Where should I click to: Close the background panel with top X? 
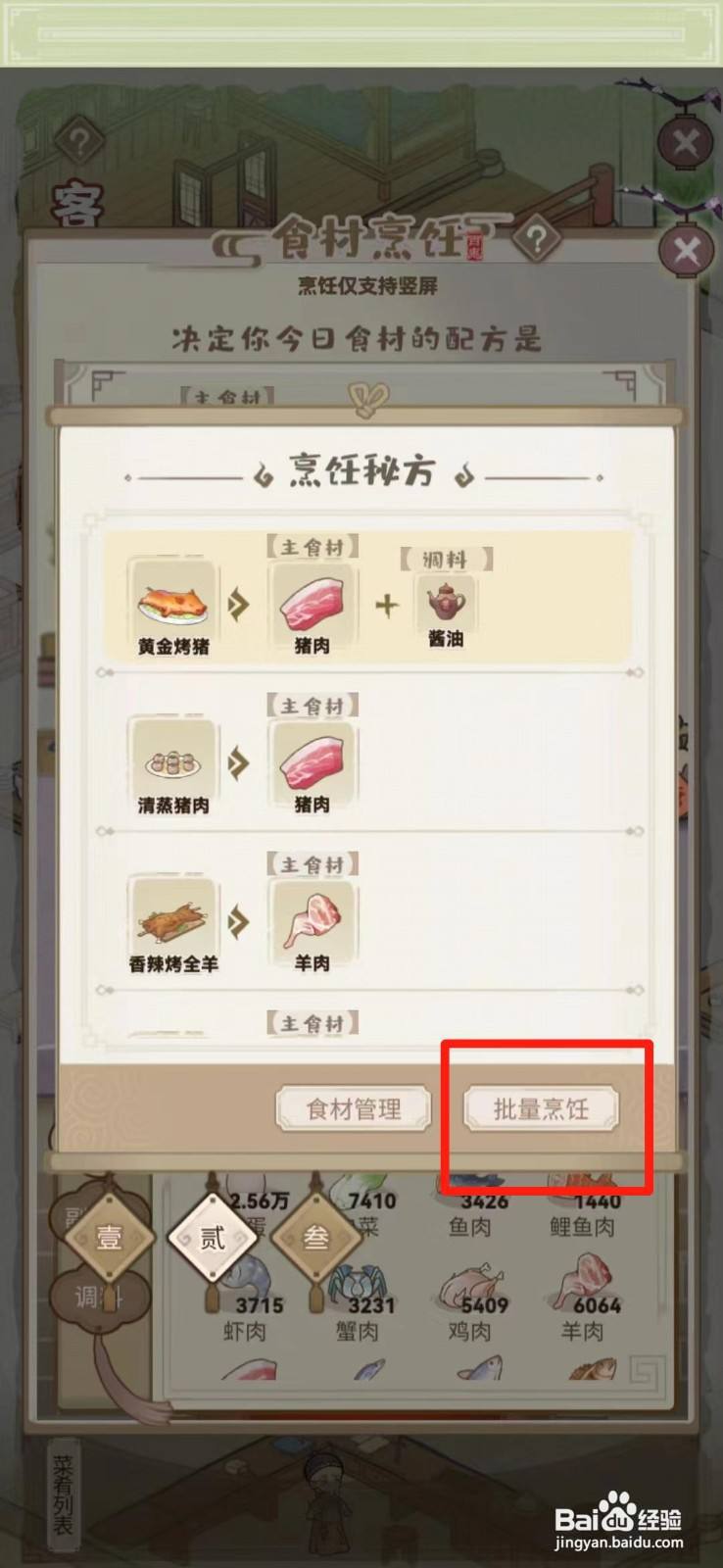click(x=686, y=144)
